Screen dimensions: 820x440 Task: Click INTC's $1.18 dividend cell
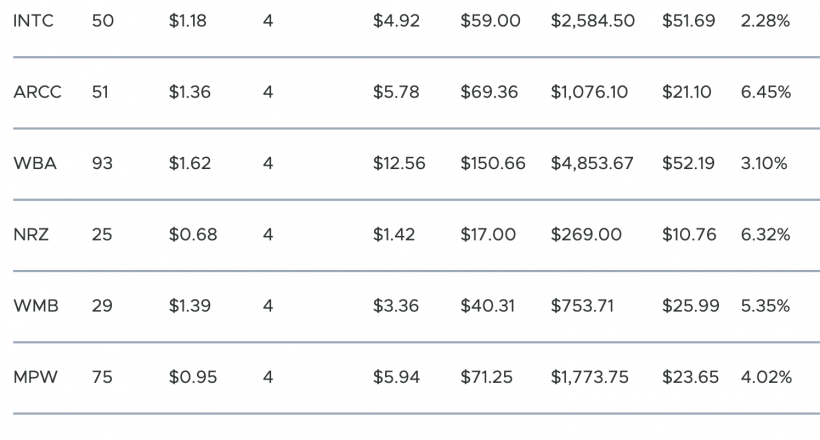click(x=188, y=21)
